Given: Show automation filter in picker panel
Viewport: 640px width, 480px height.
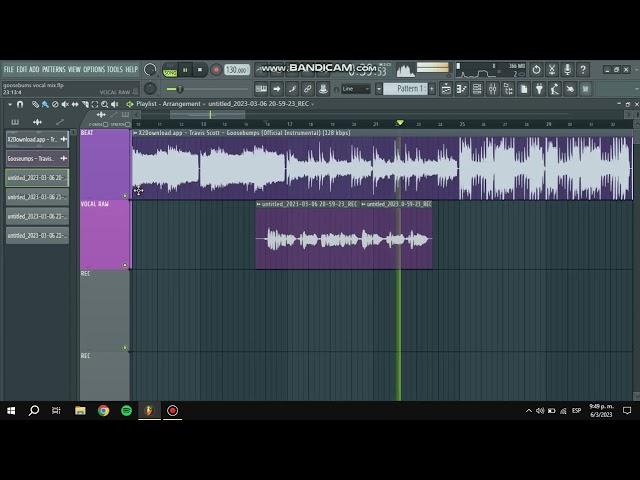Looking at the screenshot, I should click(x=60, y=122).
